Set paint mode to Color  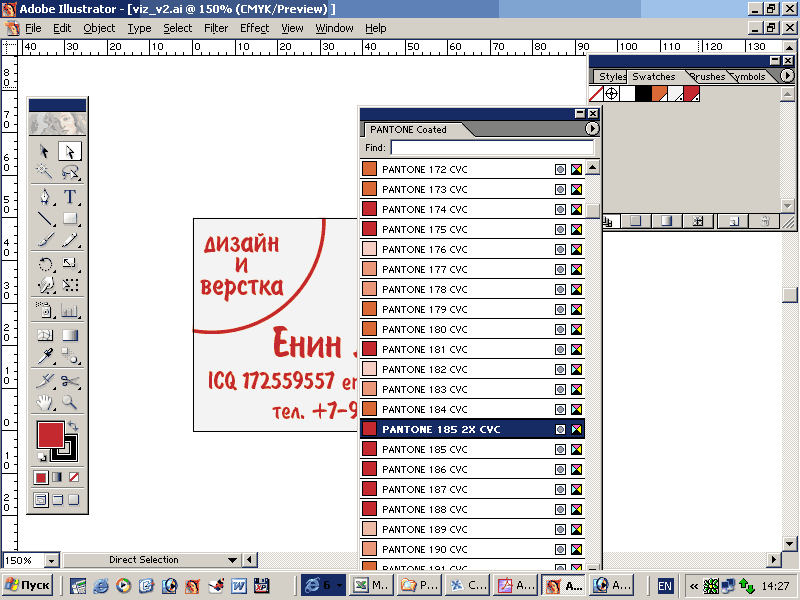41,478
